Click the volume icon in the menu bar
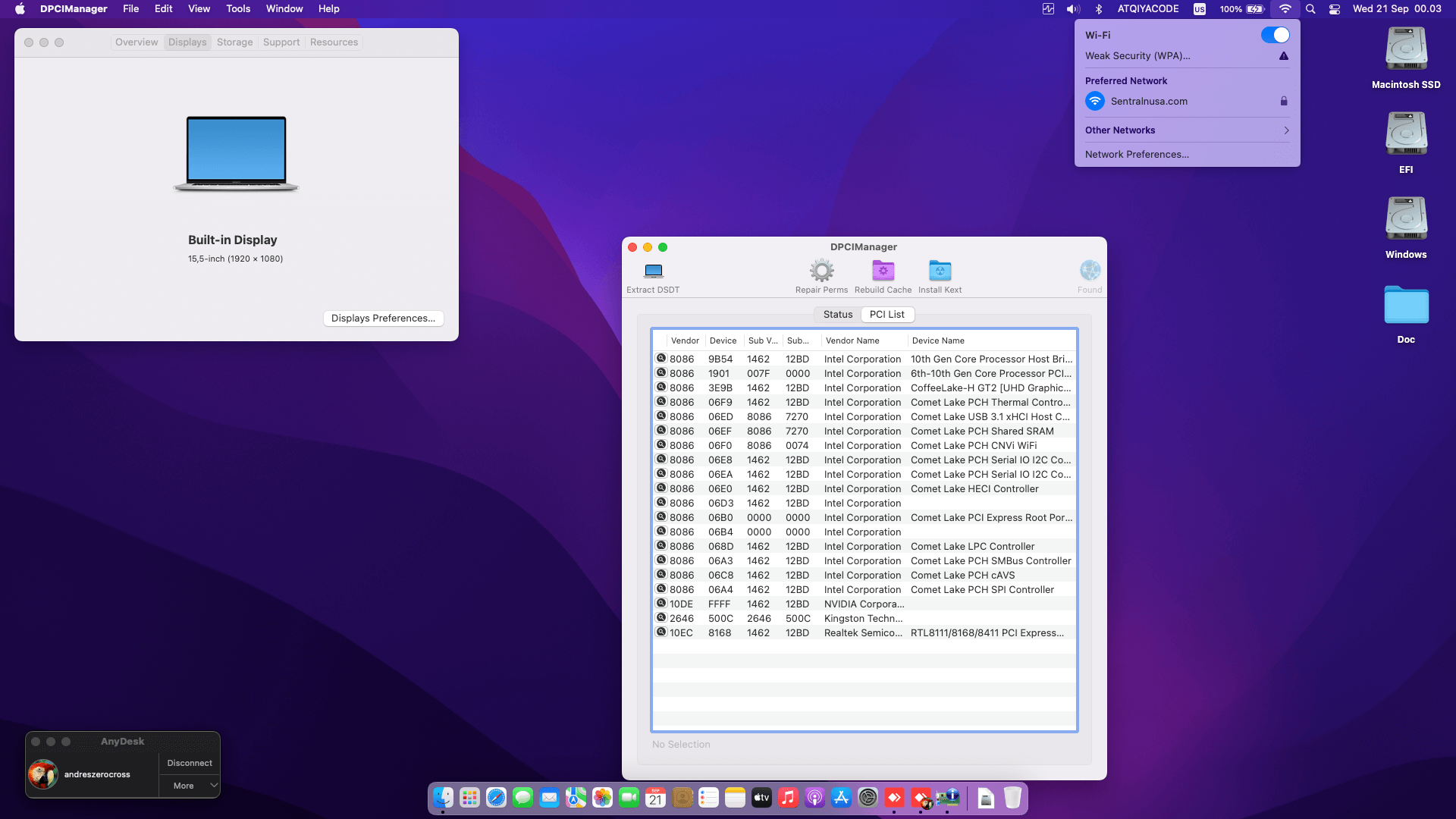The height and width of the screenshot is (819, 1456). pos(1073,9)
